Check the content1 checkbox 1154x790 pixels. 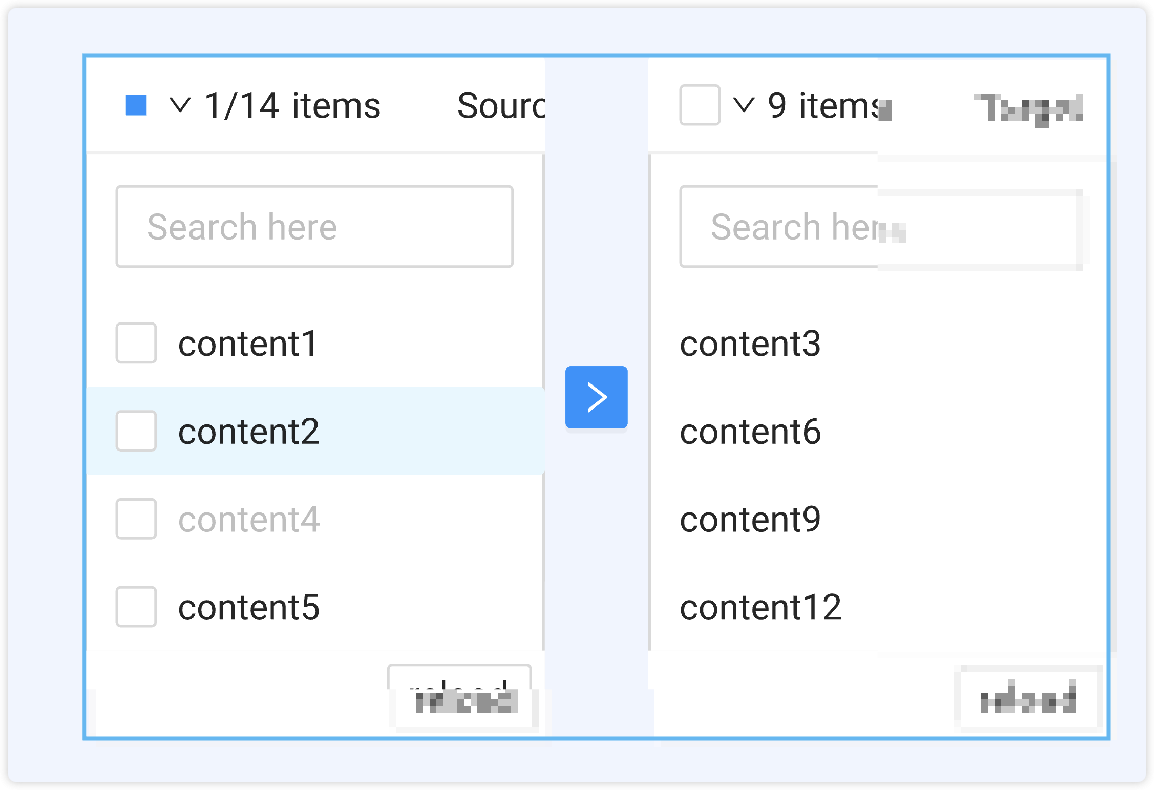tap(136, 343)
